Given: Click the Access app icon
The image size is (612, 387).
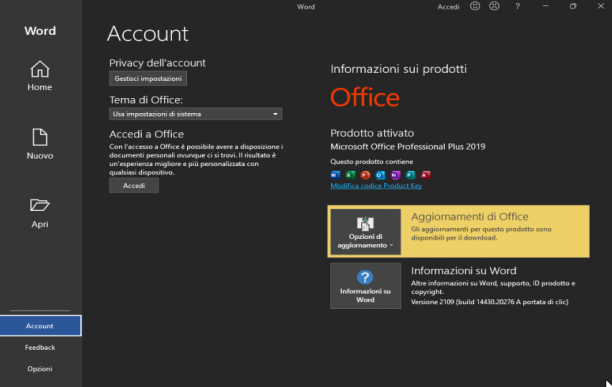Looking at the screenshot, I should point(425,175).
